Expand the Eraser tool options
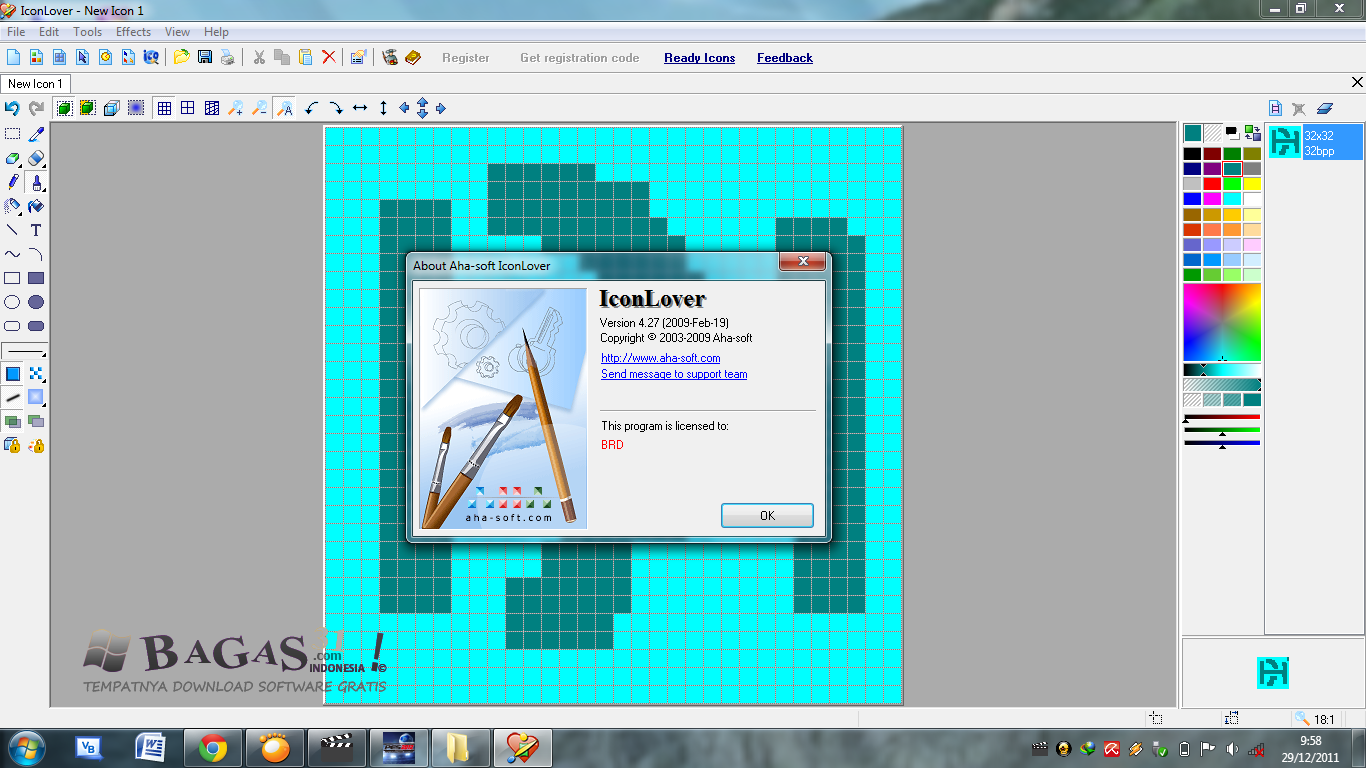The image size is (1366, 768). pos(44,164)
